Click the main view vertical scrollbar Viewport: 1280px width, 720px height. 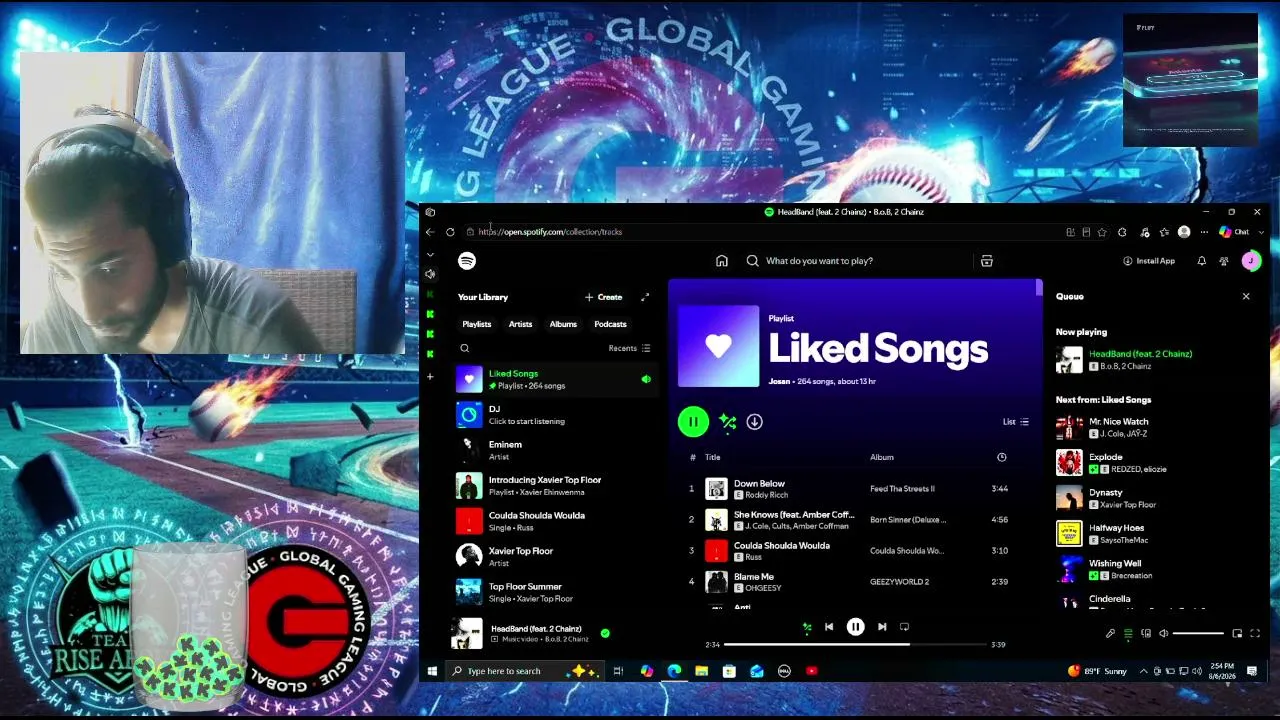coord(1039,288)
